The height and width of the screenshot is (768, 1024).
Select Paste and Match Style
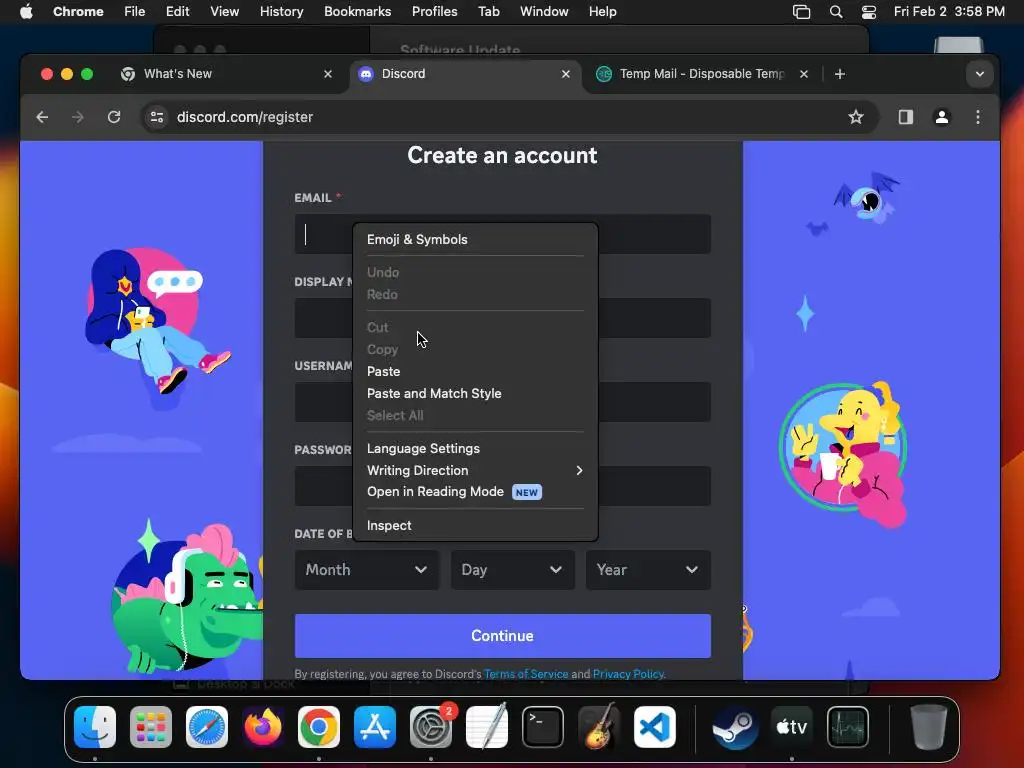475,394
